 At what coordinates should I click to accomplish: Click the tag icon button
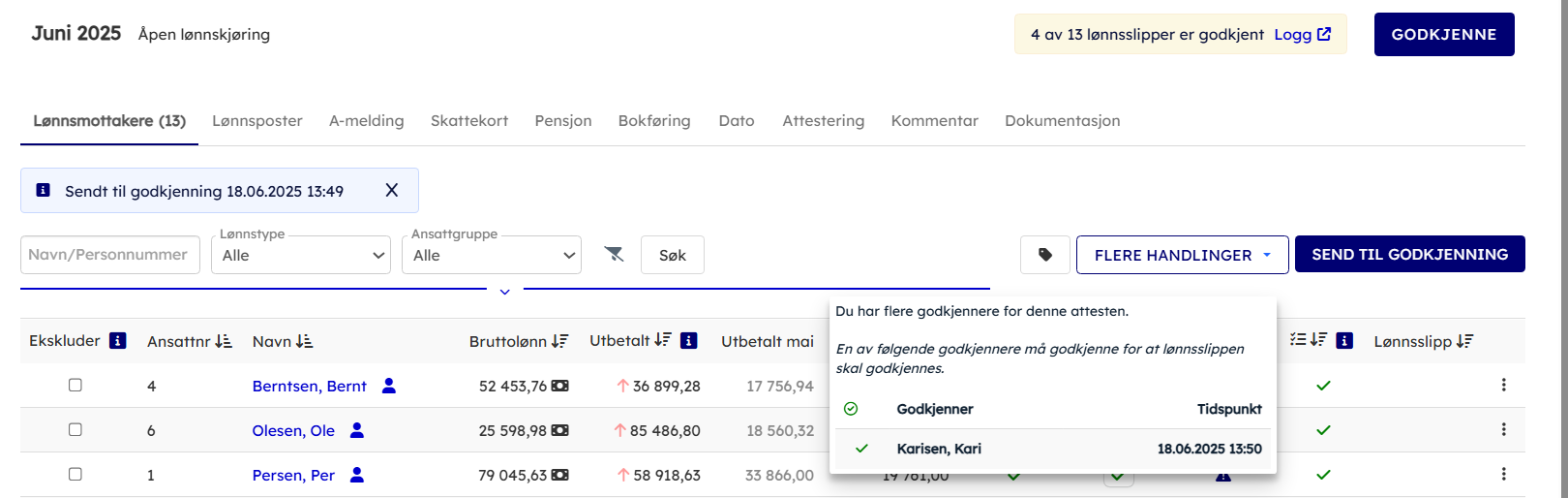(1044, 255)
